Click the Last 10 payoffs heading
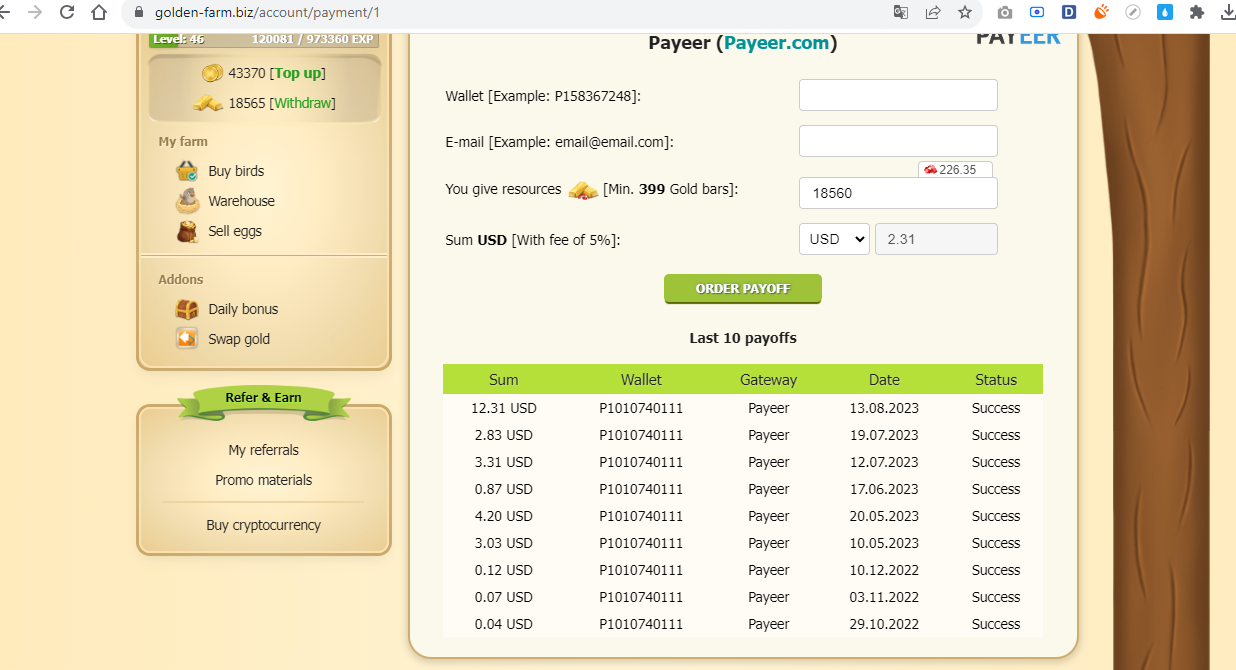Viewport: 1236px width, 670px height. tap(743, 338)
